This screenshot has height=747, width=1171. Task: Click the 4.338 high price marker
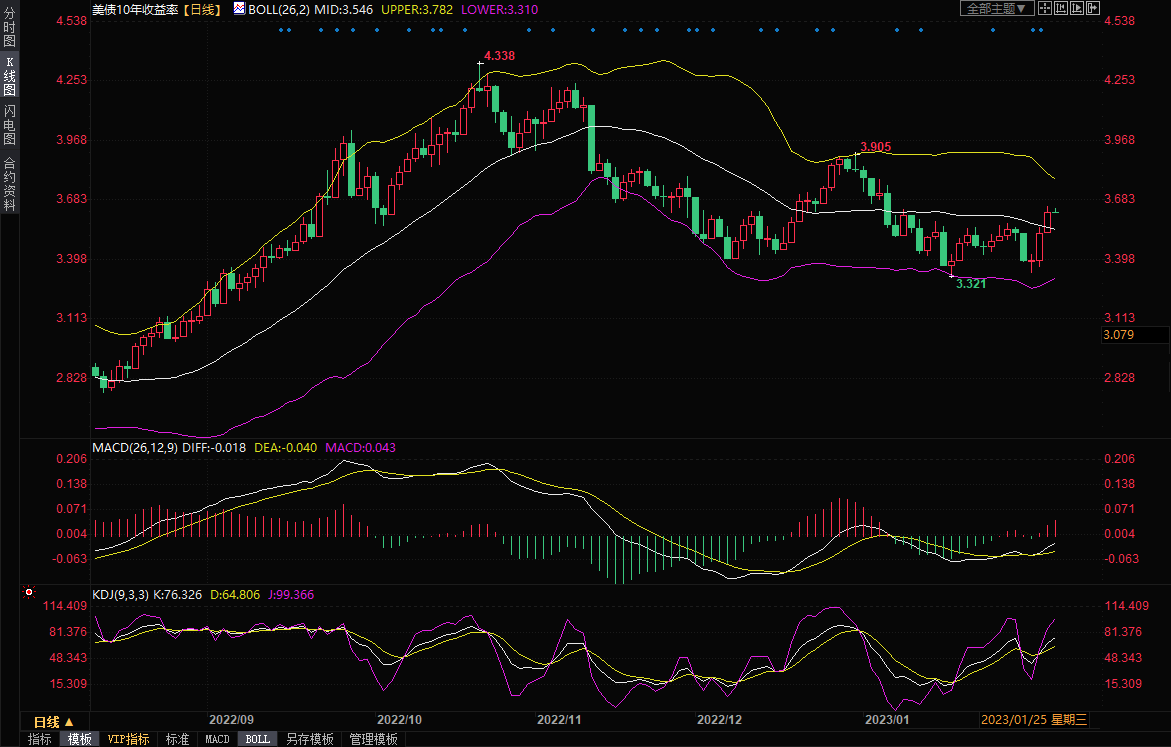click(x=498, y=56)
